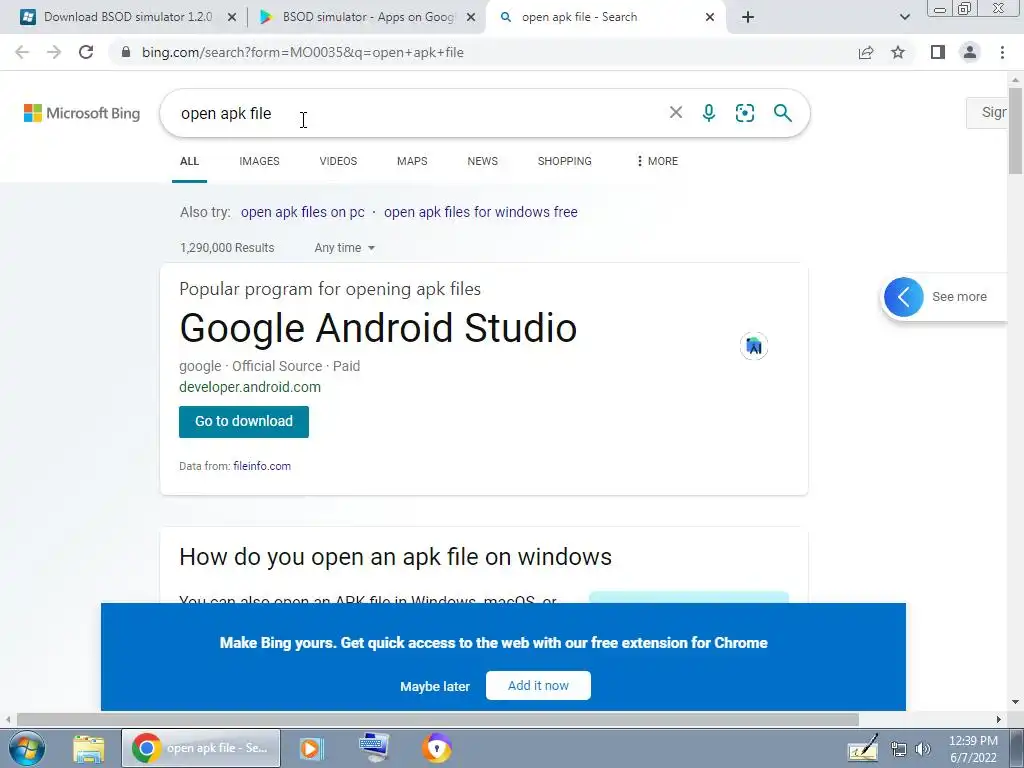Open the taskbar clock and date
The height and width of the screenshot is (768, 1024).
(x=973, y=749)
